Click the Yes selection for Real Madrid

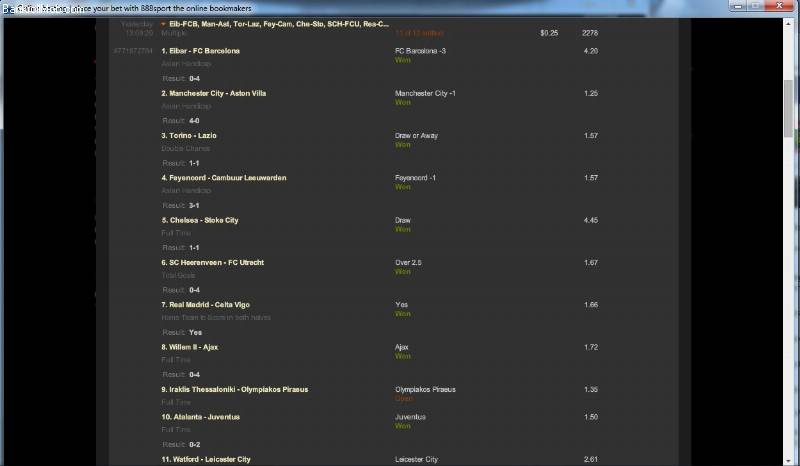click(x=402, y=305)
